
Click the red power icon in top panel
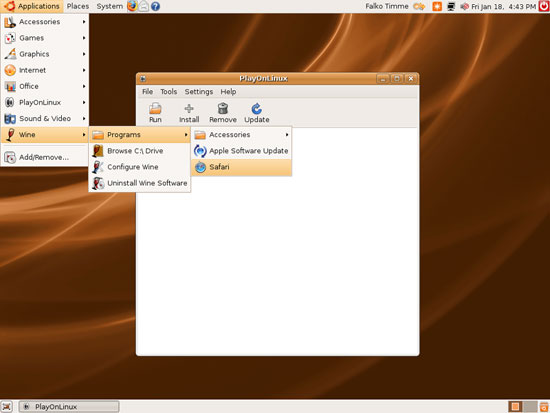pyautogui.click(x=544, y=6)
